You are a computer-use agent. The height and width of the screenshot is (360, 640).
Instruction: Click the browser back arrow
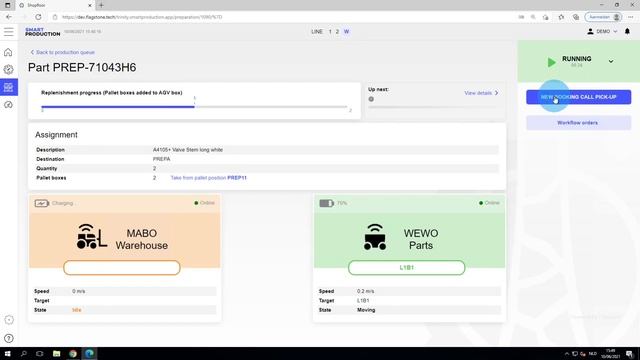click(x=9, y=17)
